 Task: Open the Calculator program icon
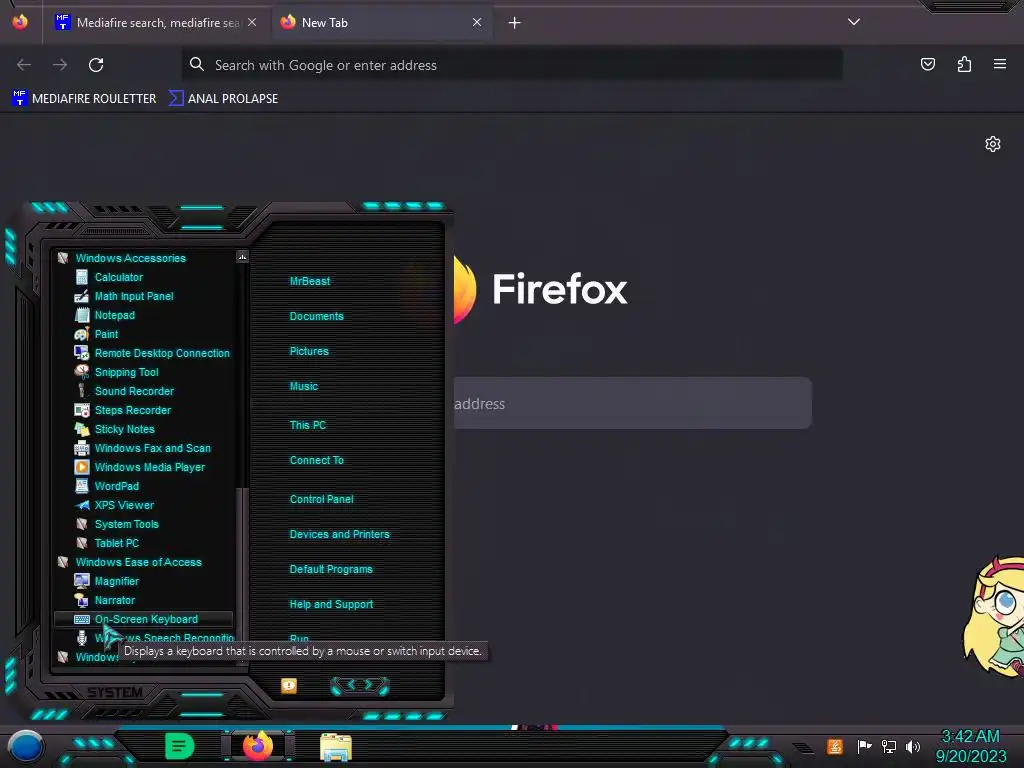coord(82,277)
